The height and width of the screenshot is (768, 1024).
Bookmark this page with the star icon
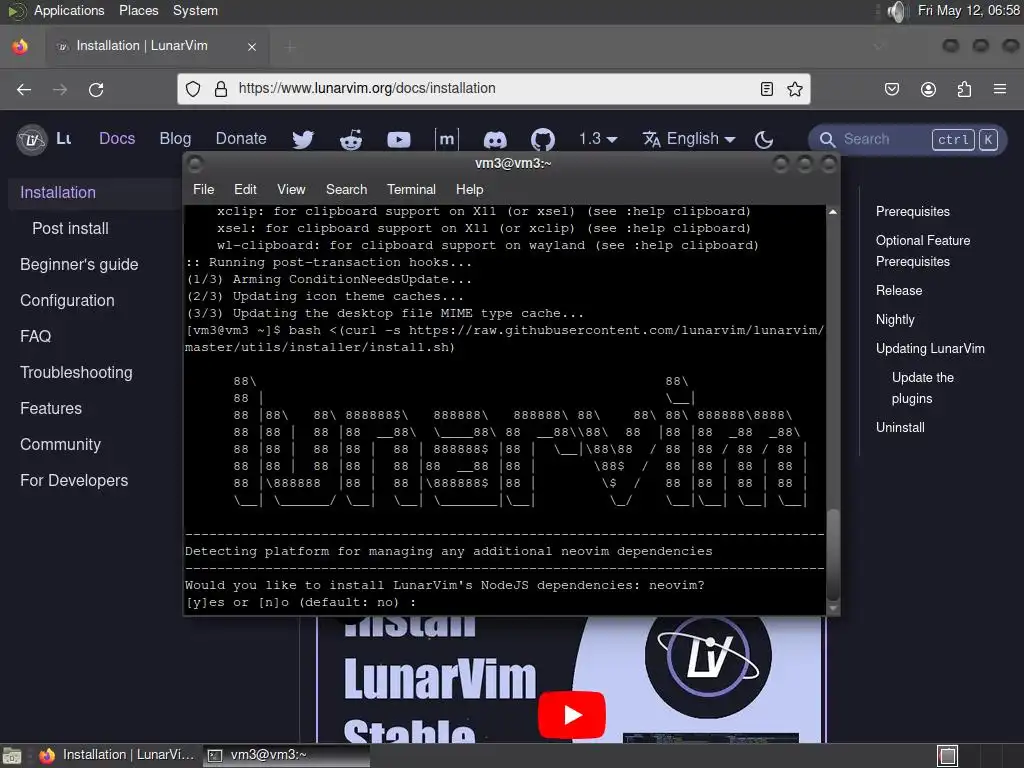pyautogui.click(x=794, y=89)
